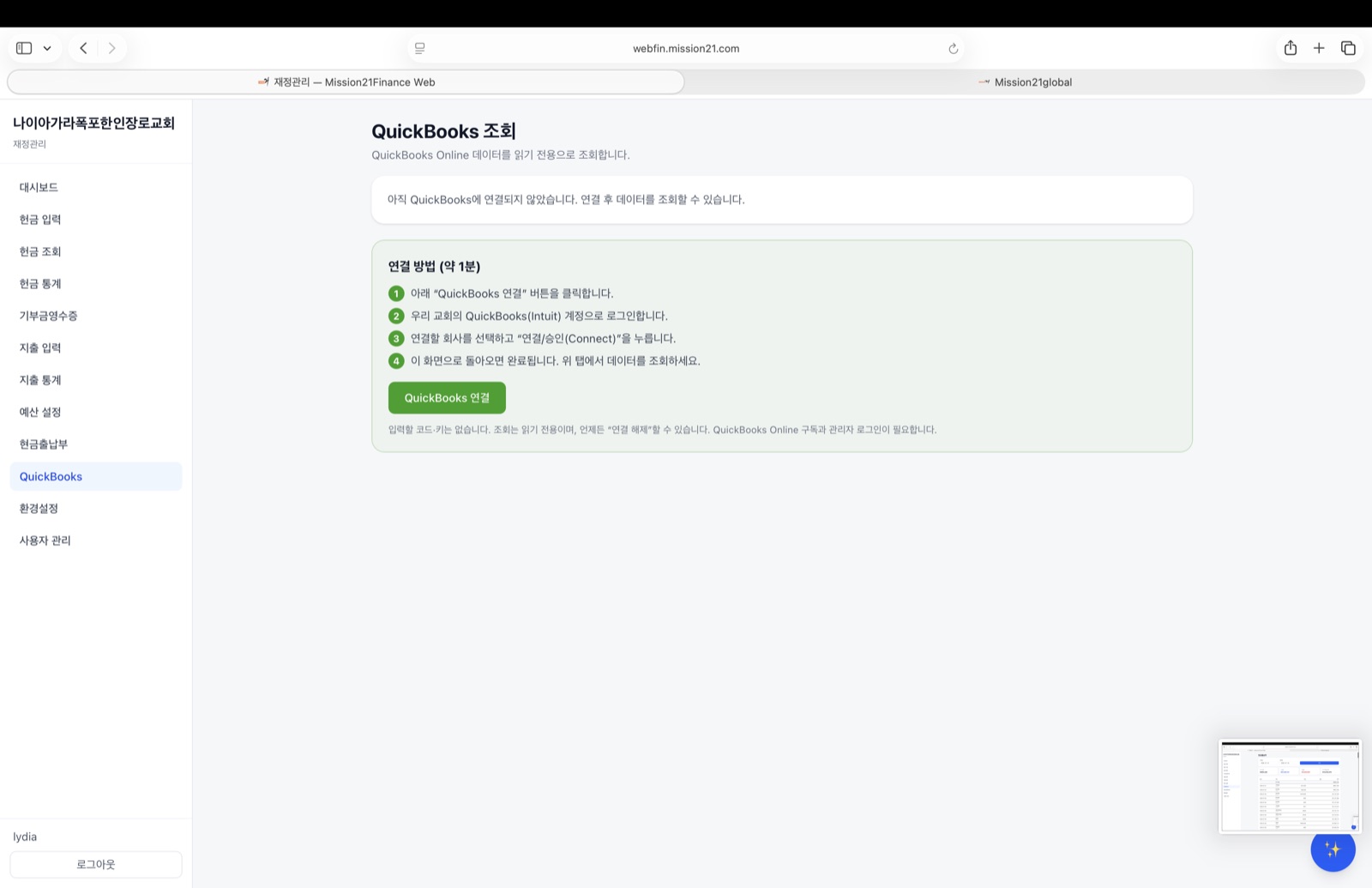Image resolution: width=1372 pixels, height=888 pixels.
Task: Click the 나이아가라폭포한인장로교회 church title
Action: (x=93, y=123)
